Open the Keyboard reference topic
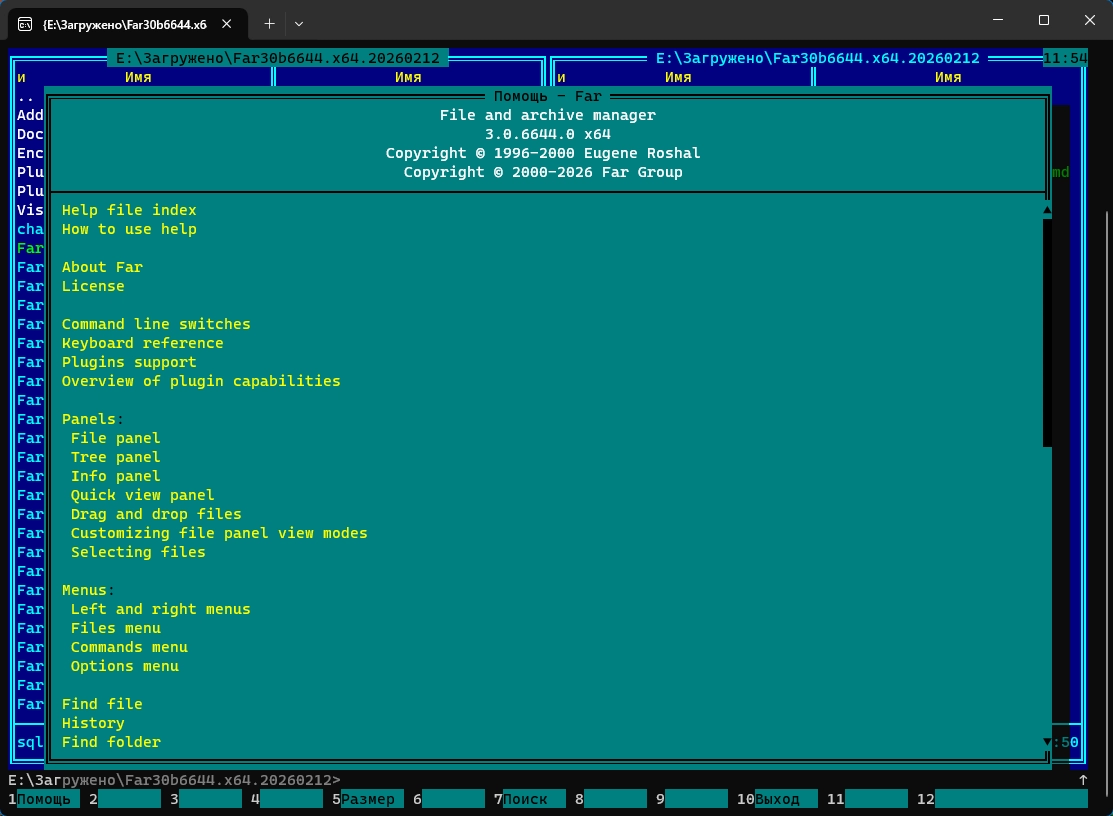Image resolution: width=1113 pixels, height=816 pixels. click(x=143, y=343)
